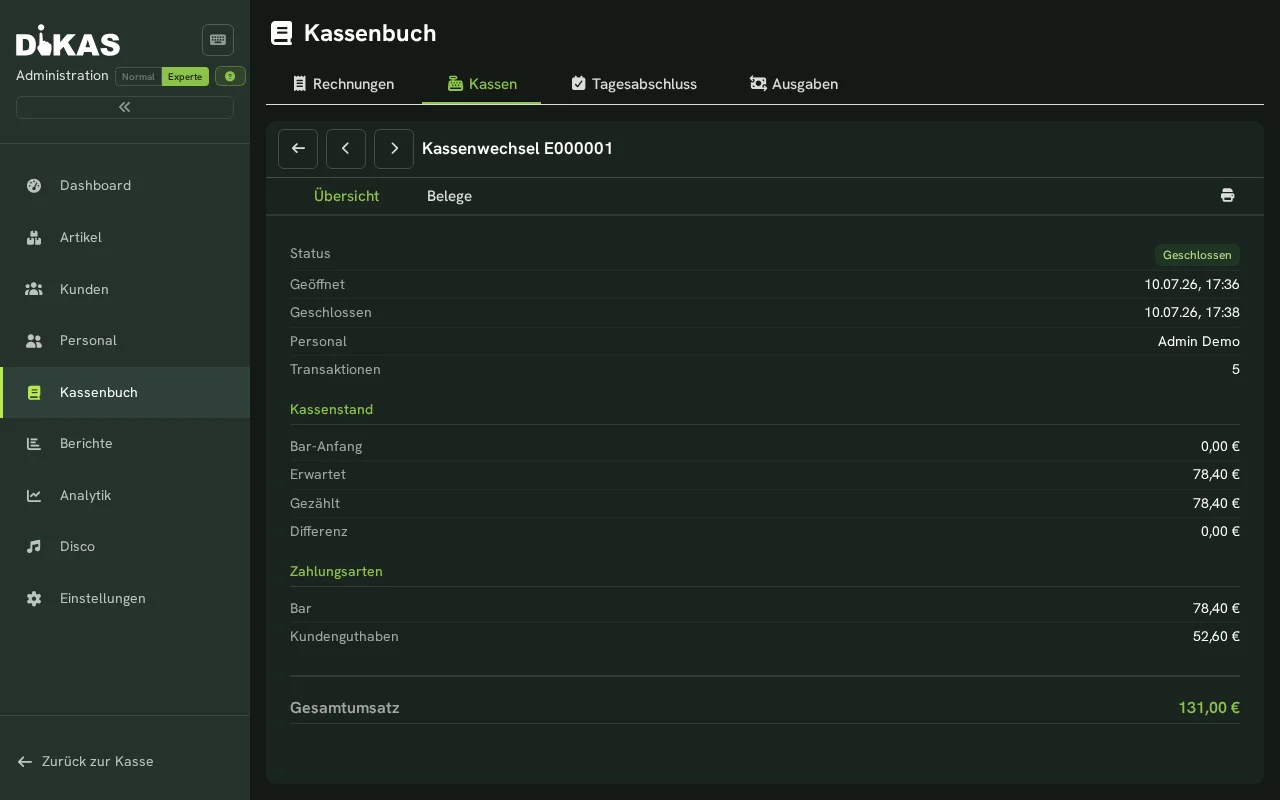Click the keyboard icon button
This screenshot has width=1280, height=800.
pyautogui.click(x=218, y=40)
